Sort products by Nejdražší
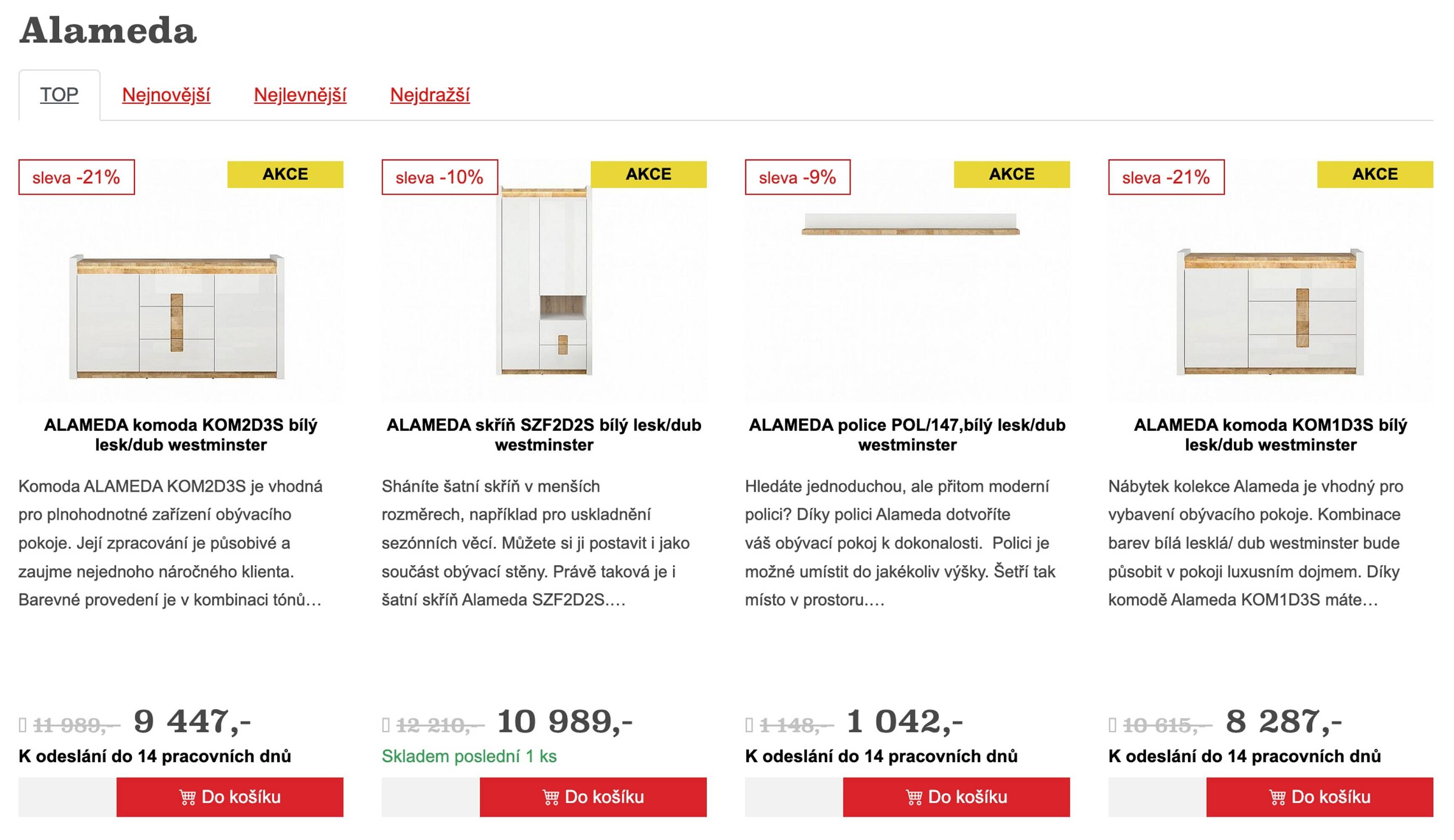 [x=430, y=94]
